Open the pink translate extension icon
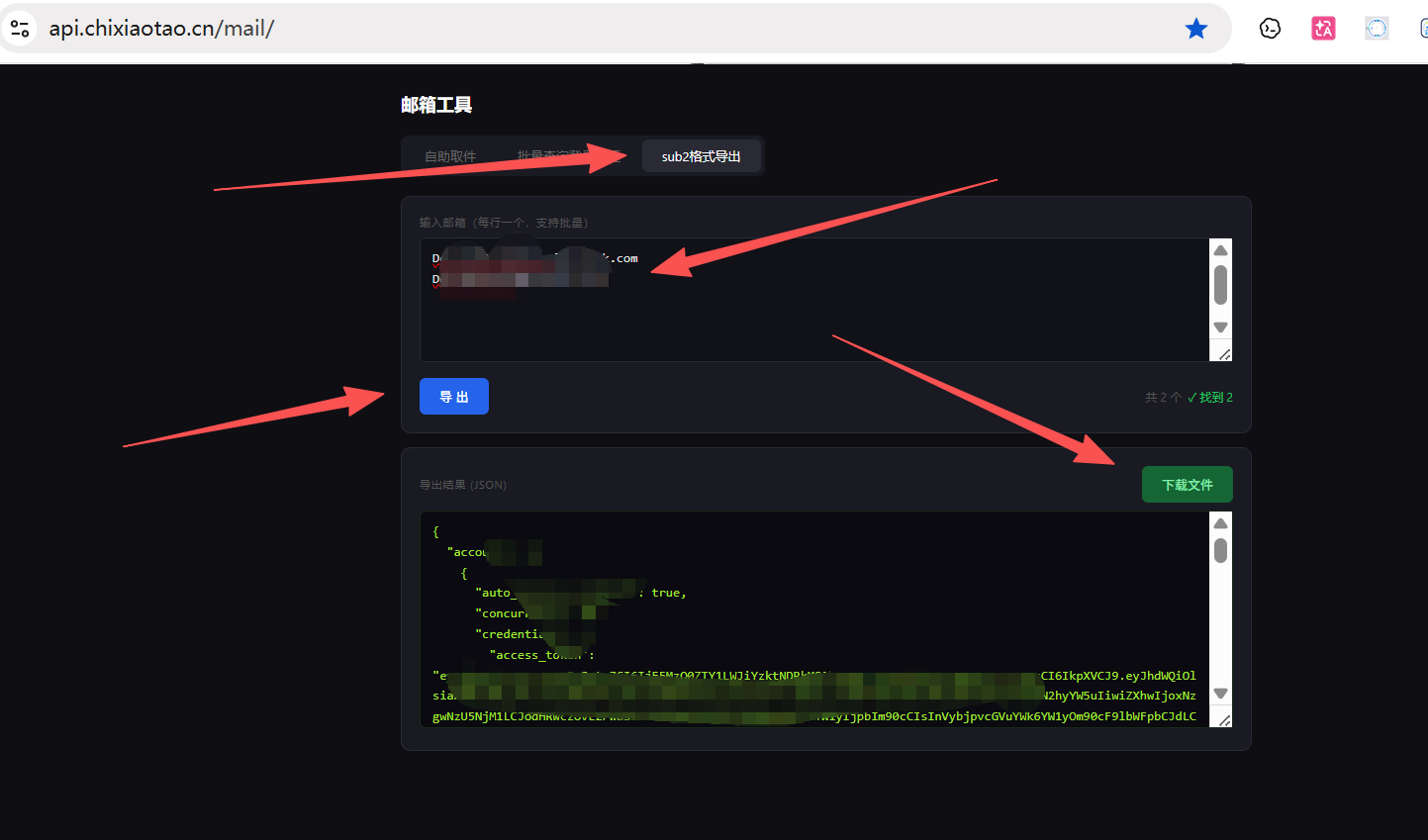The width and height of the screenshot is (1428, 840). click(1323, 29)
